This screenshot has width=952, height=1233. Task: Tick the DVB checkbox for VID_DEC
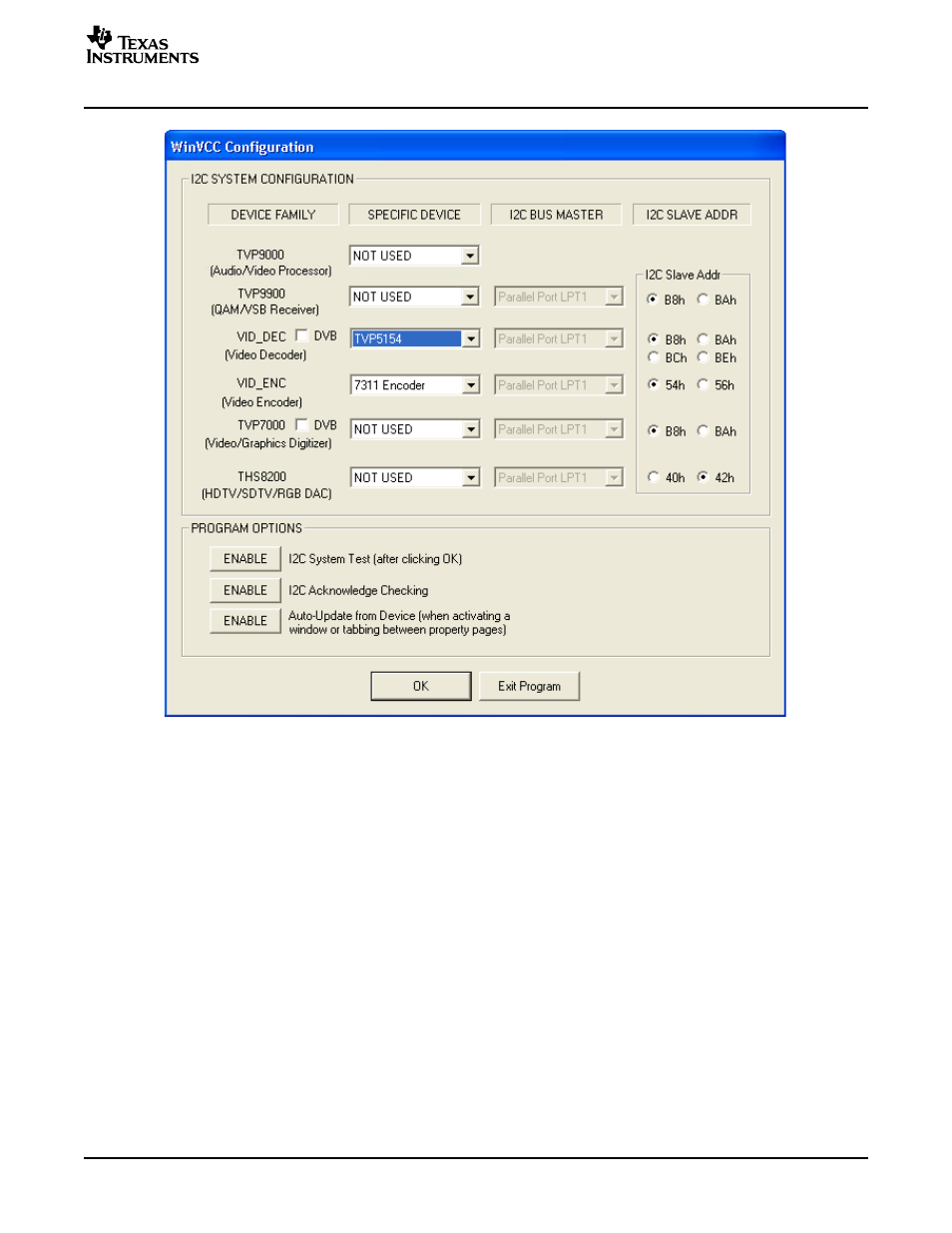tap(301, 336)
